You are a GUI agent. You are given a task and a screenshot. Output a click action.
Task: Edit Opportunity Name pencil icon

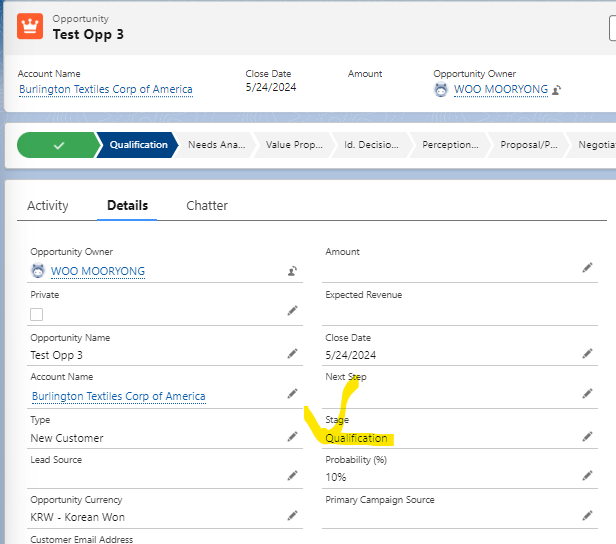click(292, 354)
